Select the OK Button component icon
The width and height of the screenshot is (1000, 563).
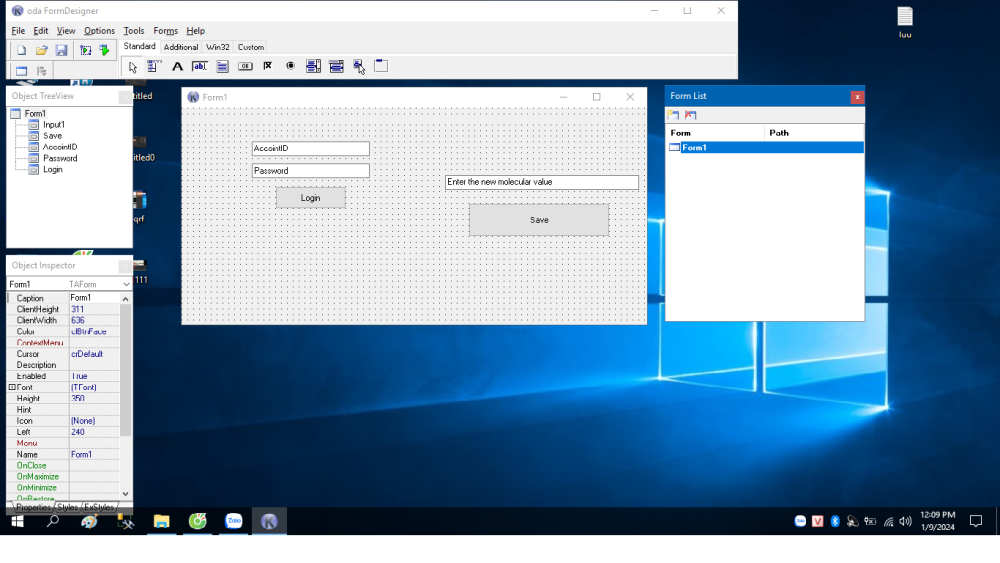coord(245,66)
